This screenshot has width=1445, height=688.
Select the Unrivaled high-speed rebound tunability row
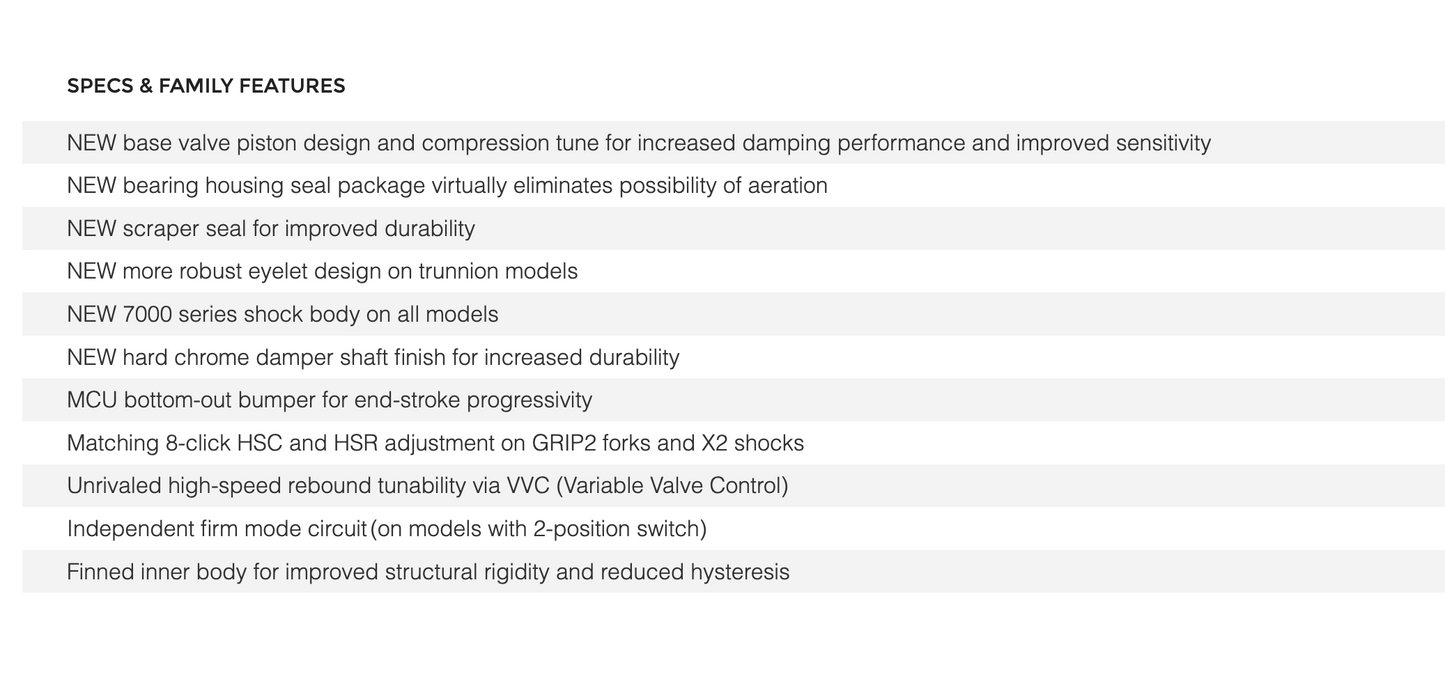(427, 486)
